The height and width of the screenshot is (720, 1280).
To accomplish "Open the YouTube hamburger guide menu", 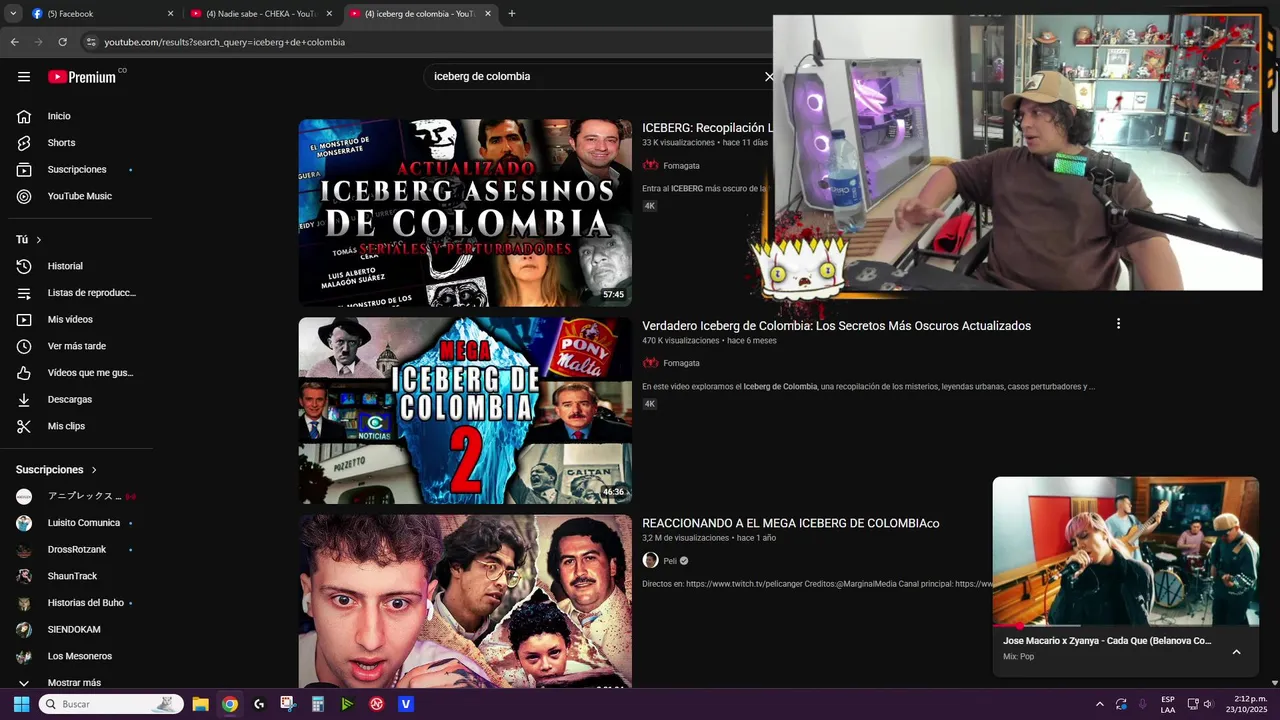I will (24, 77).
